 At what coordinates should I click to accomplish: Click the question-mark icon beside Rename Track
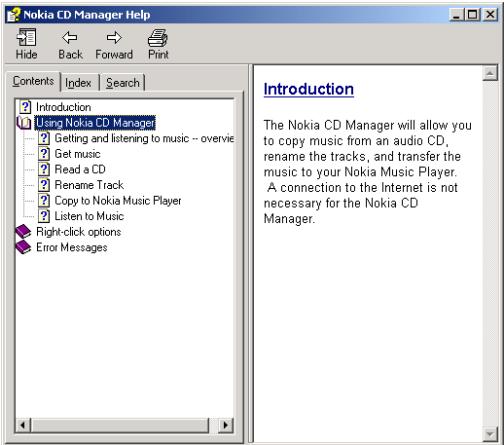[x=44, y=185]
